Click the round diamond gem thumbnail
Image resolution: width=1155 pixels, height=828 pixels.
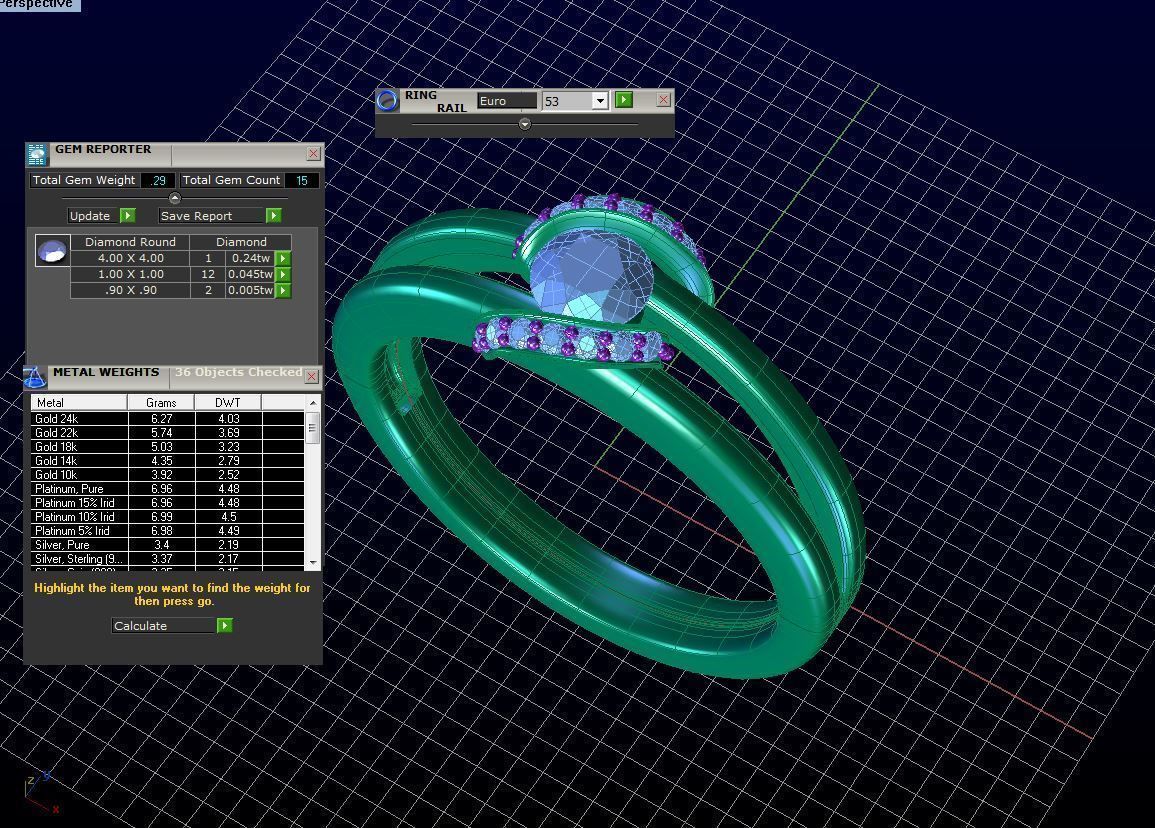[53, 251]
